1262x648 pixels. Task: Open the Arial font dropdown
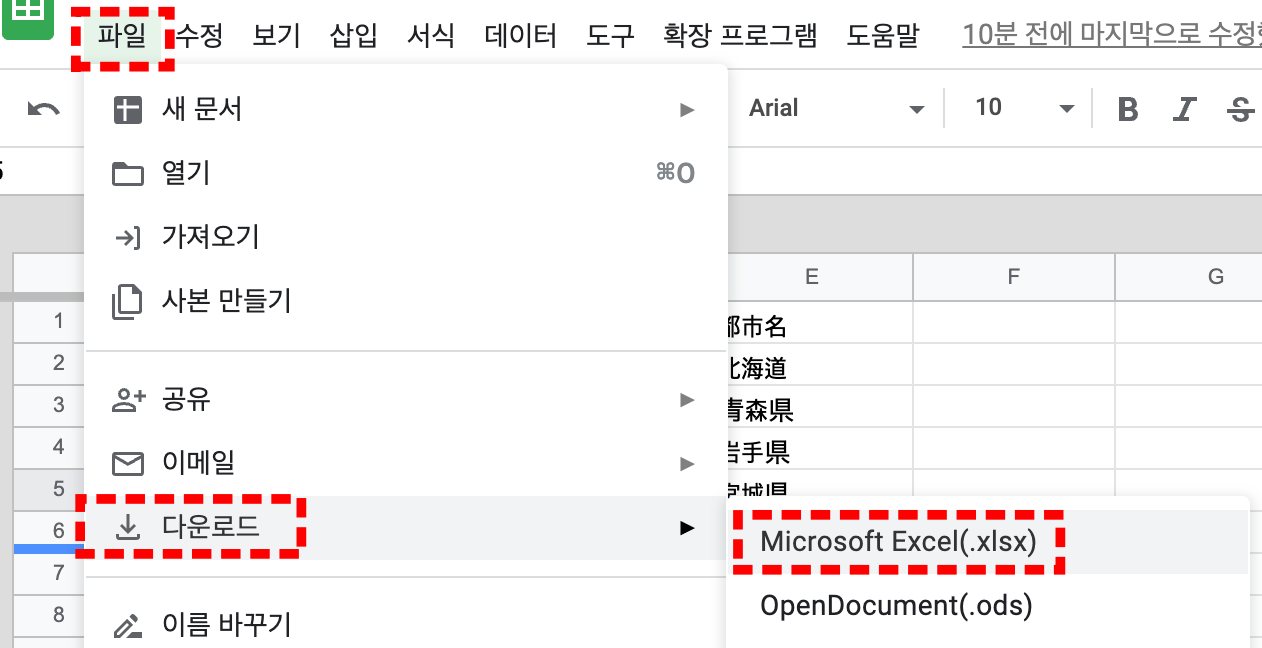click(836, 108)
